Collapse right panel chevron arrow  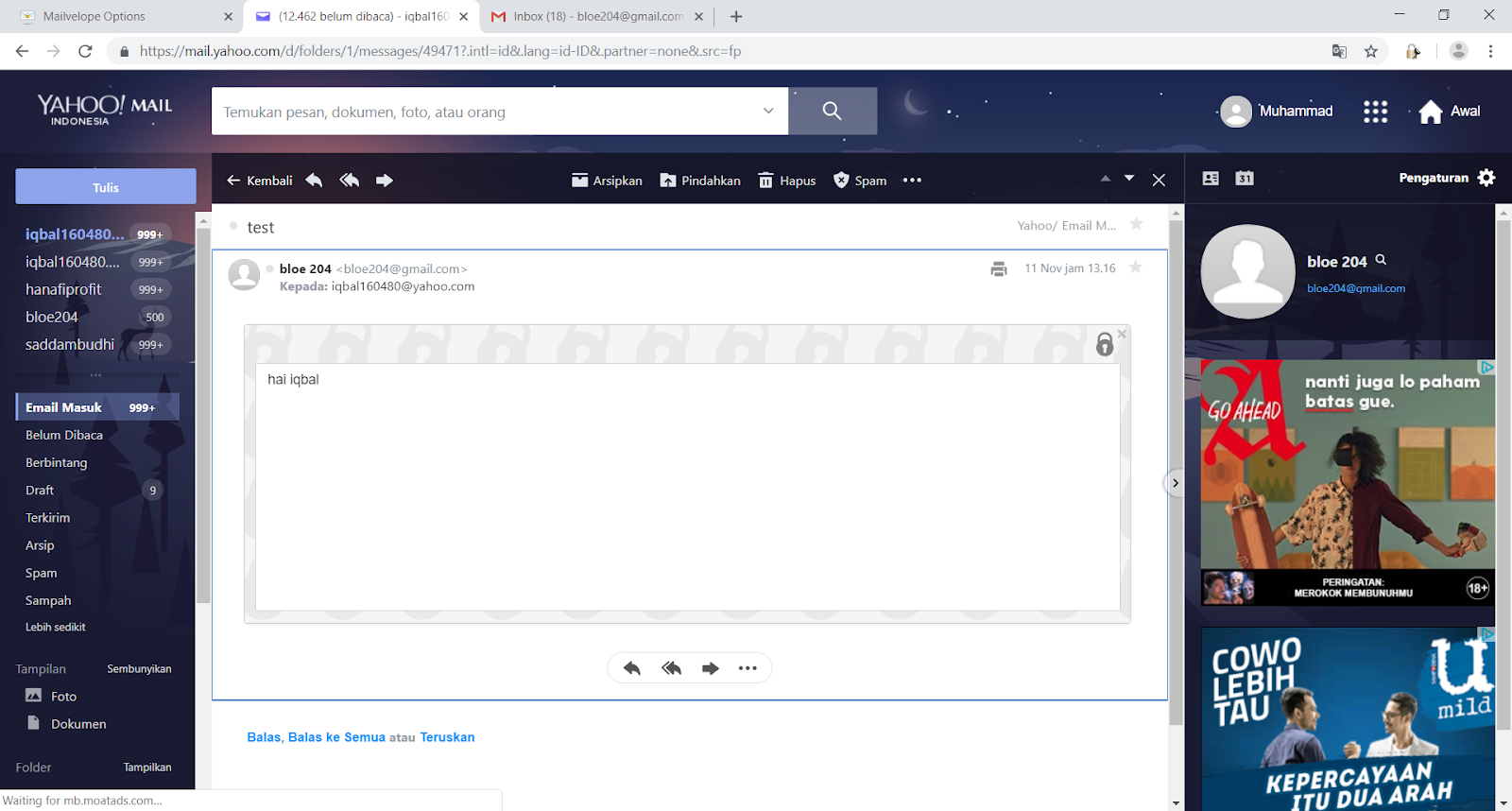coord(1175,483)
